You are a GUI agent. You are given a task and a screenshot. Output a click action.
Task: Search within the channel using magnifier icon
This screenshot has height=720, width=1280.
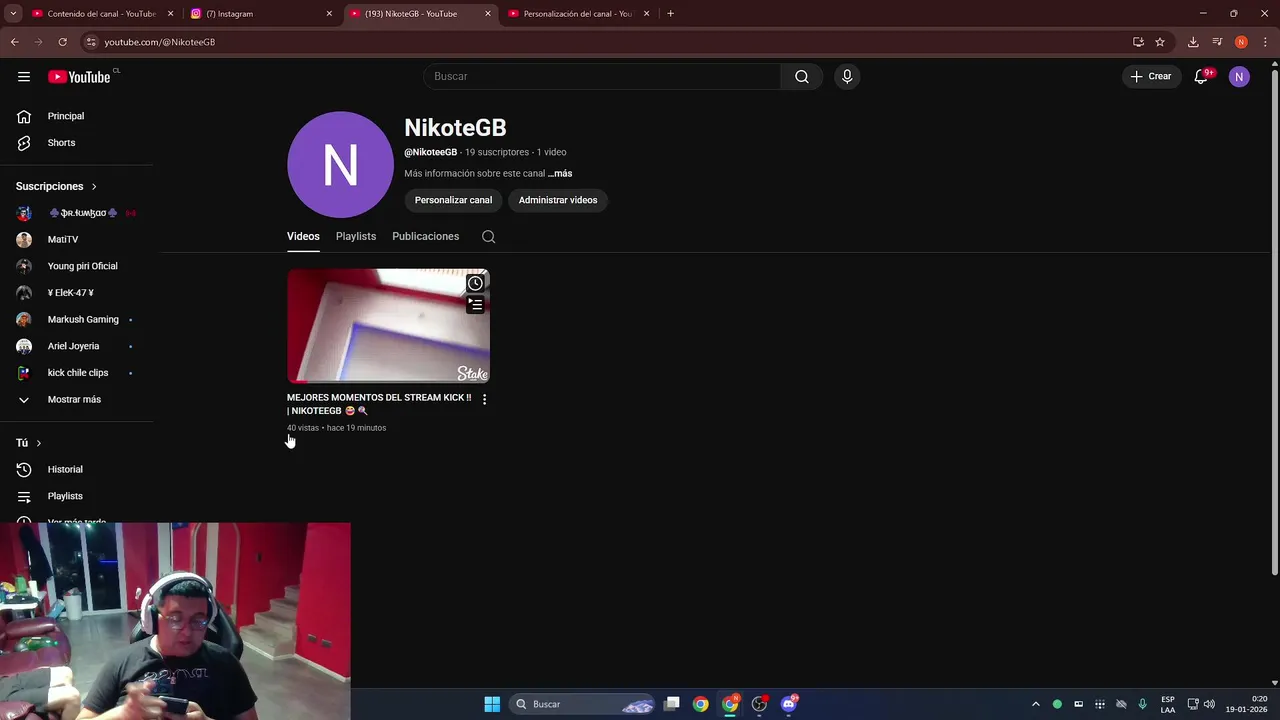click(x=488, y=237)
